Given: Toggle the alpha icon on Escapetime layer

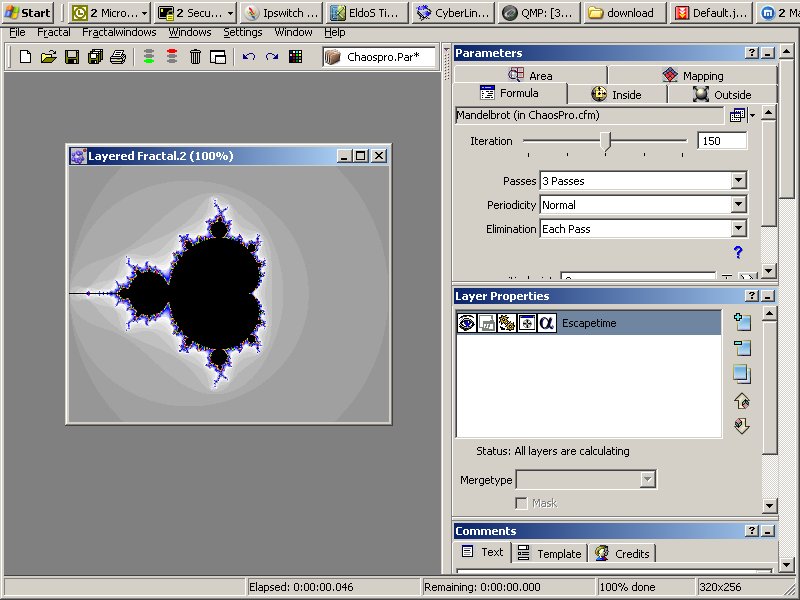Looking at the screenshot, I should (546, 323).
